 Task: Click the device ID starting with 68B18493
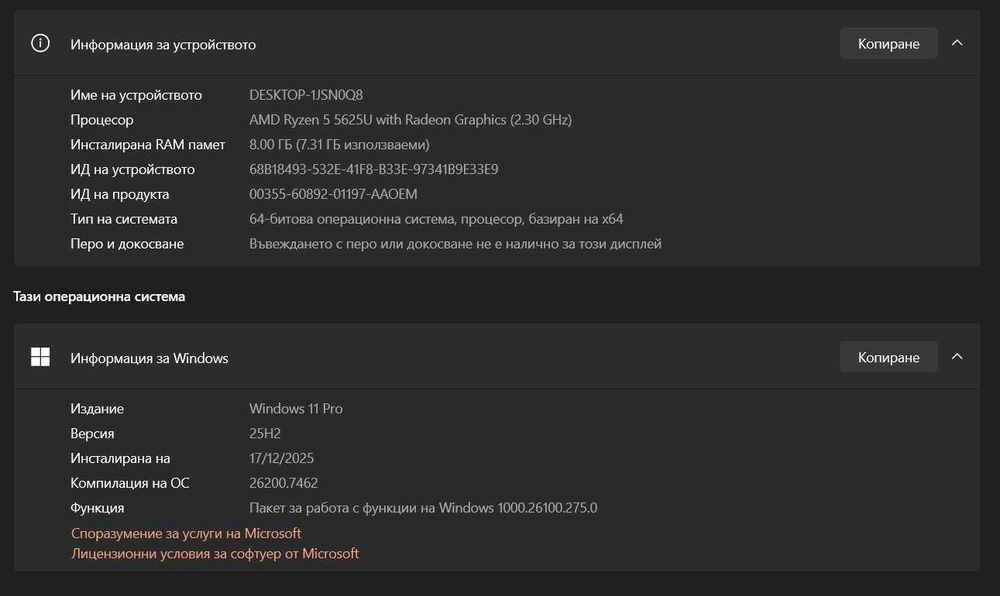[x=373, y=169]
